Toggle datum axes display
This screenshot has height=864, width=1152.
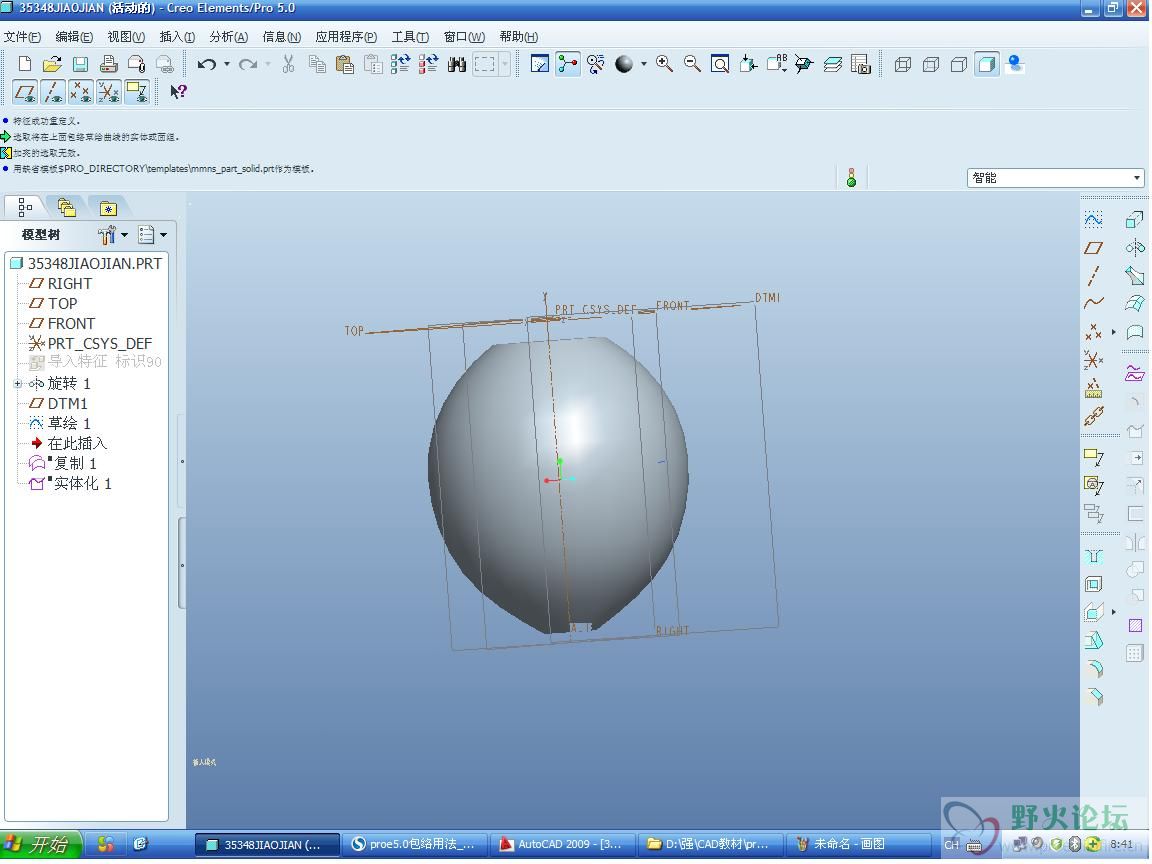click(53, 92)
